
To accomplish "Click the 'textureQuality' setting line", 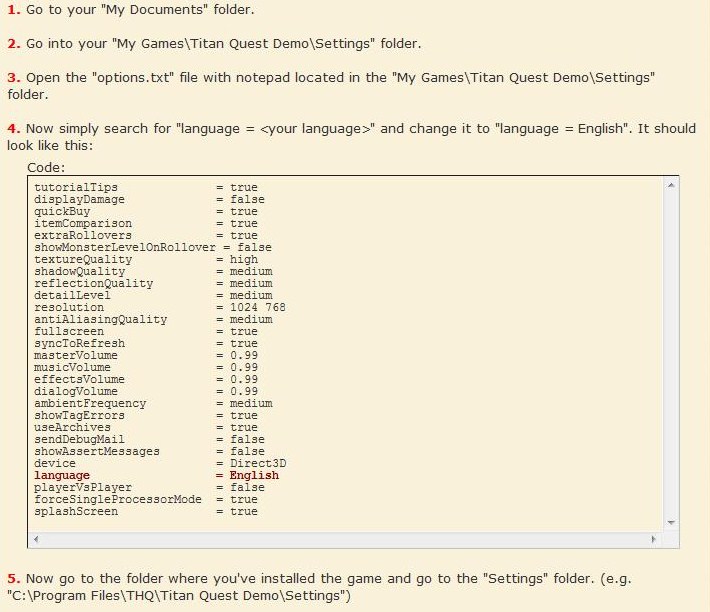I will (x=146, y=259).
